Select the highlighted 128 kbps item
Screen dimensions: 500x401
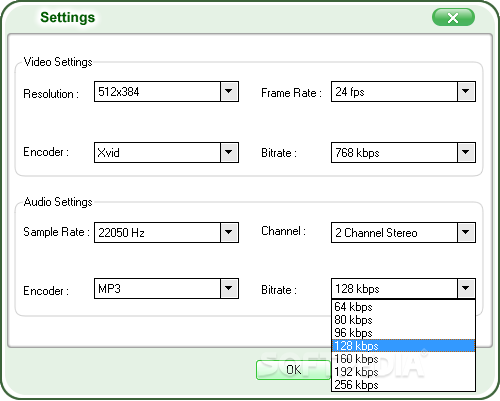click(403, 346)
